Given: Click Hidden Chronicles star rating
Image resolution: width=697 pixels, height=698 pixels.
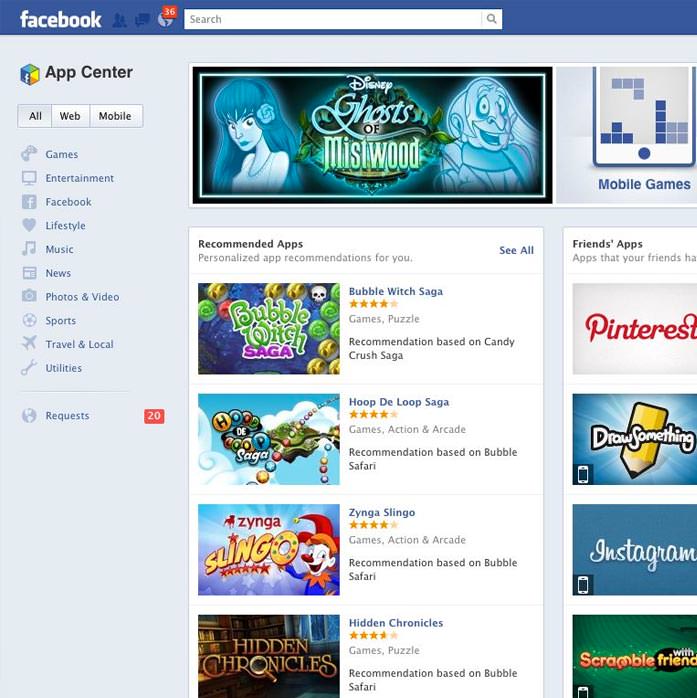Looking at the screenshot, I should 373,635.
